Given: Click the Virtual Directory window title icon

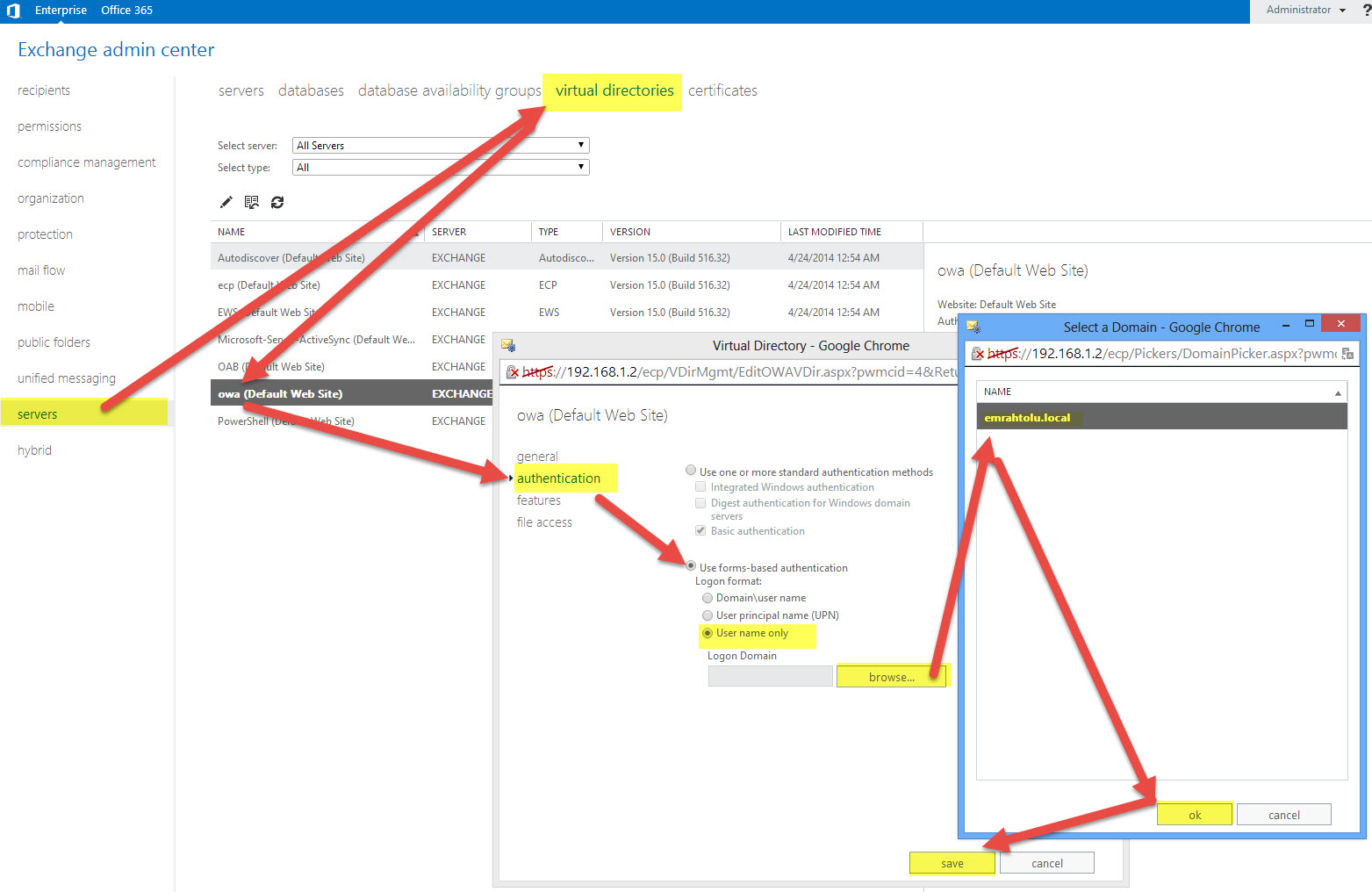Looking at the screenshot, I should 508,346.
